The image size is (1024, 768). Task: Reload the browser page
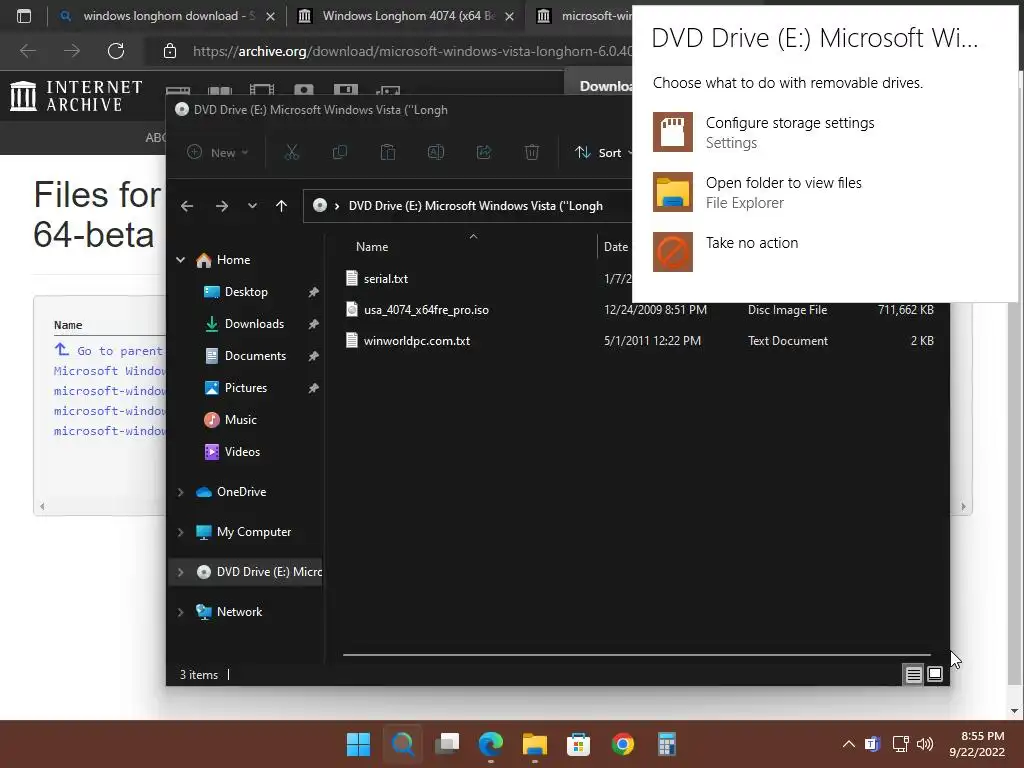coord(116,51)
